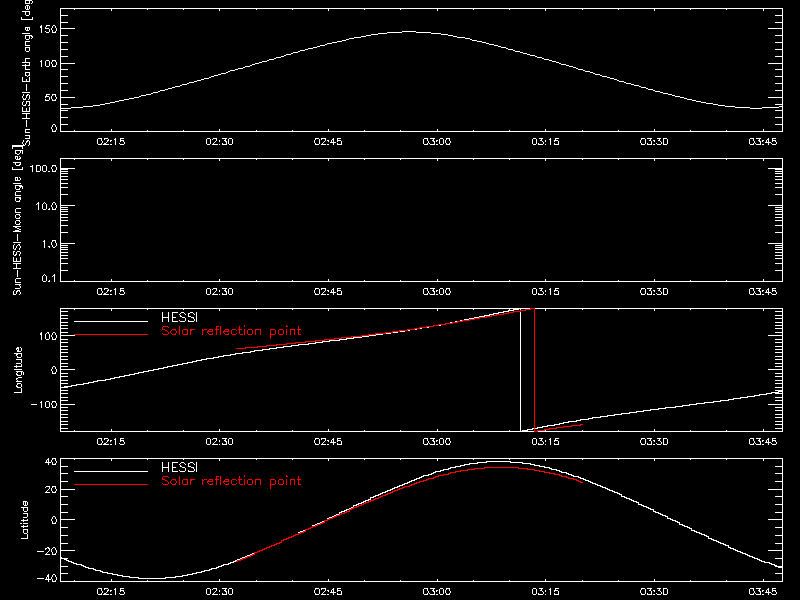Image resolution: width=800 pixels, height=600 pixels.
Task: Click the 10.0 tick on Moon angle axis
Action: click(x=46, y=206)
